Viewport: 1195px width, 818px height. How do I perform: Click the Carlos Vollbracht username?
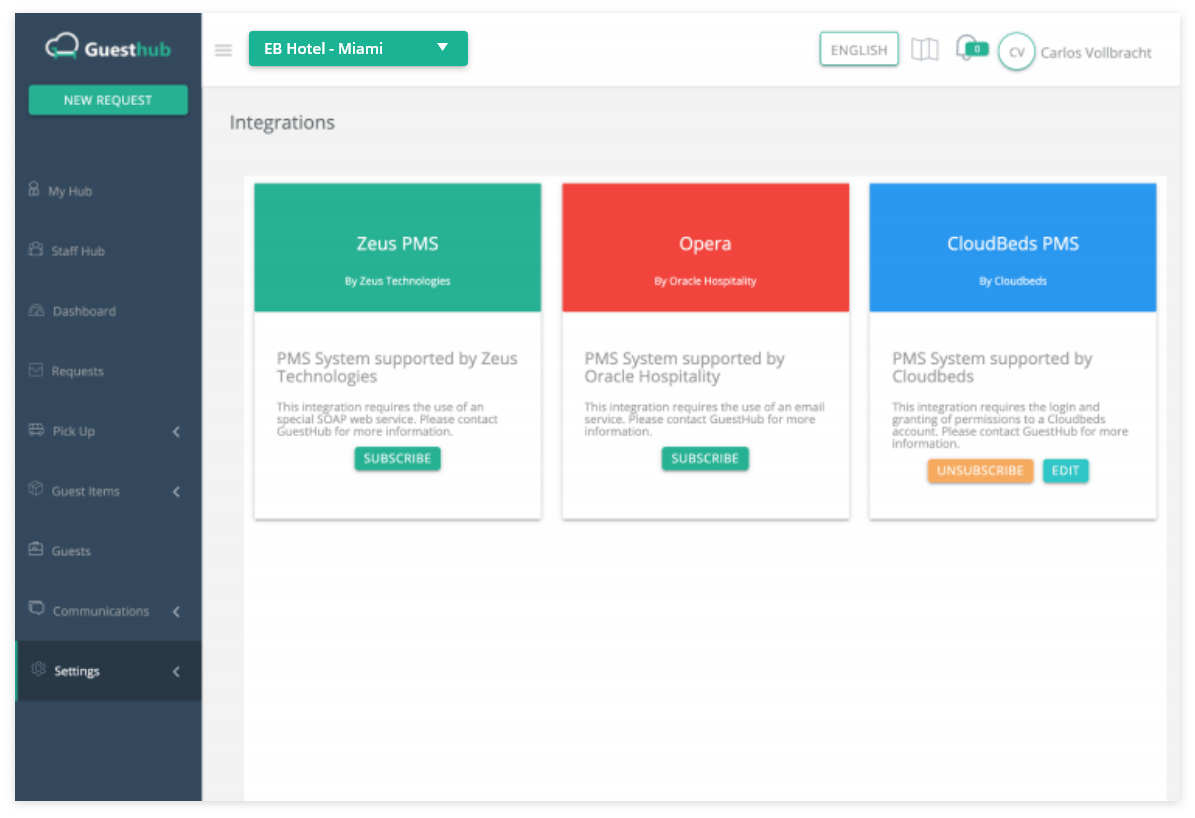1096,53
